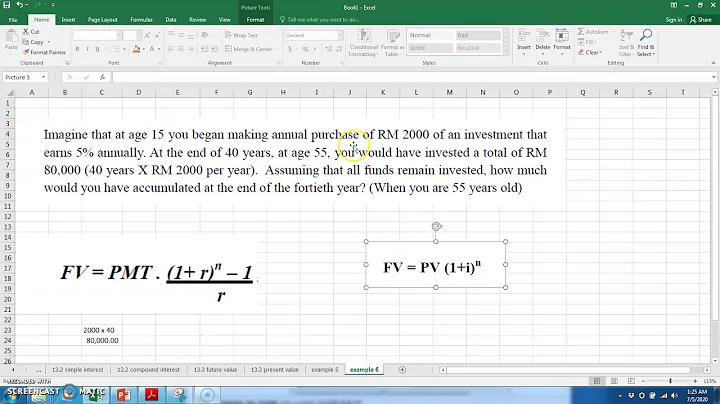
Task: Click the Font Color A icon
Action: 152,49
